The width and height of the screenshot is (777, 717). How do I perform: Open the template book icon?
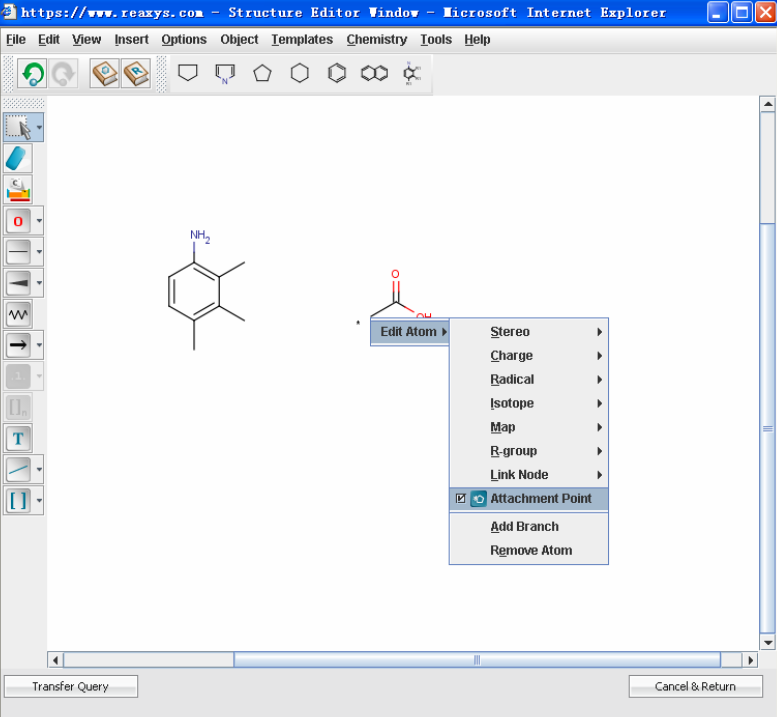pyautogui.click(x=105, y=74)
